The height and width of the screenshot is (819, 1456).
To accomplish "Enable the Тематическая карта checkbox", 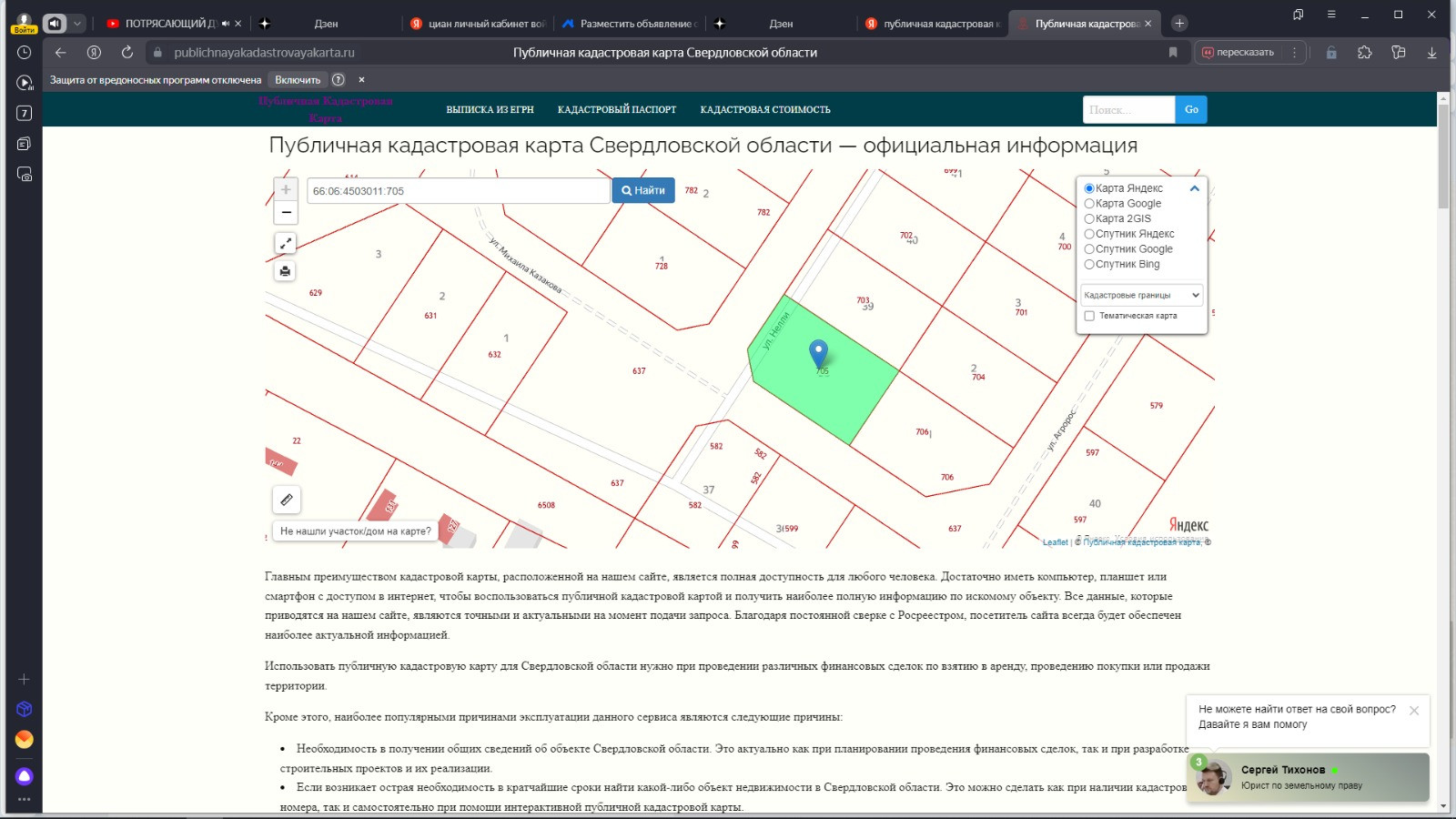I will (x=1089, y=316).
